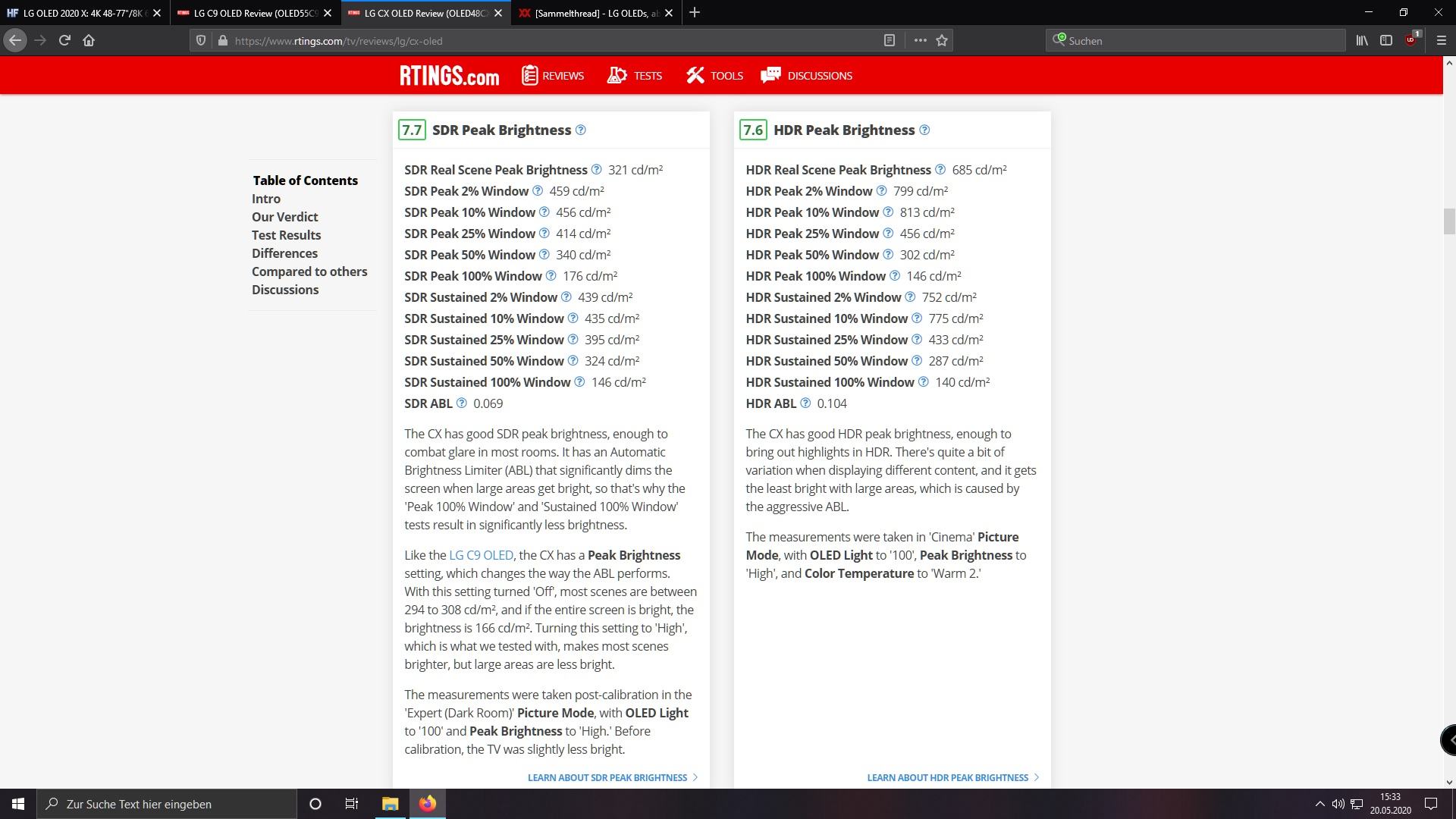Open File Explorer from taskbar
This screenshot has width=1456, height=819.
tap(390, 804)
